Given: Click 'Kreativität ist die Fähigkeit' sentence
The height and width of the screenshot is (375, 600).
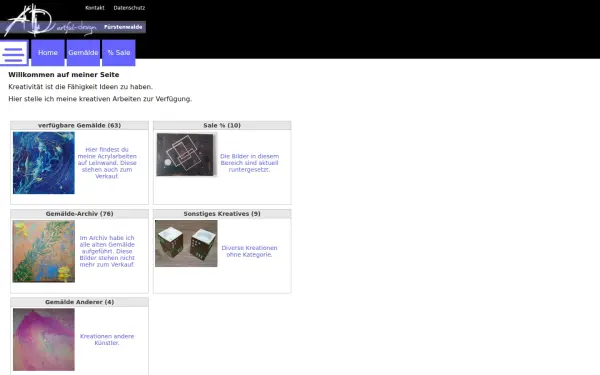Looking at the screenshot, I should 80,87.
